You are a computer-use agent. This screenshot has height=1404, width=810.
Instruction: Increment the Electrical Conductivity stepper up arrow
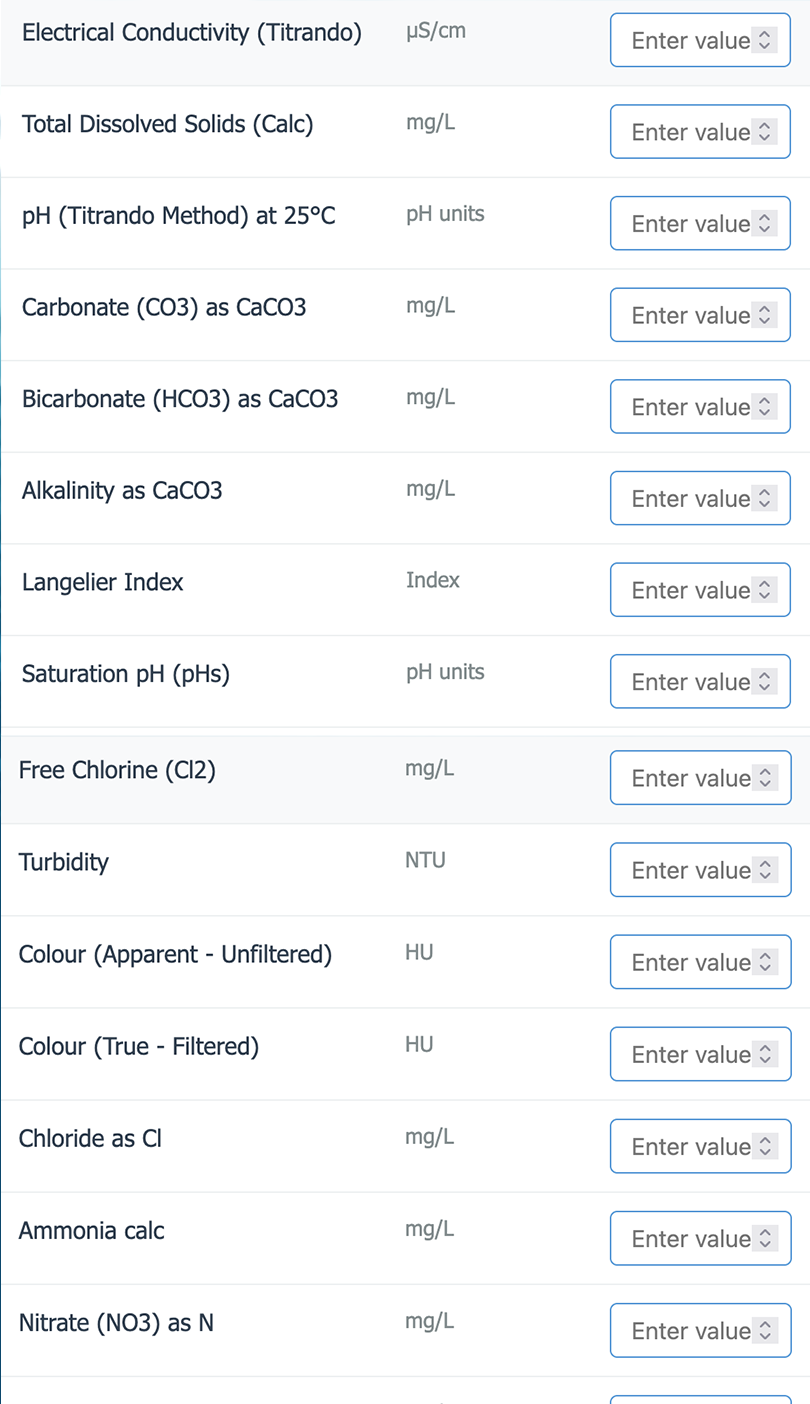click(x=765, y=34)
